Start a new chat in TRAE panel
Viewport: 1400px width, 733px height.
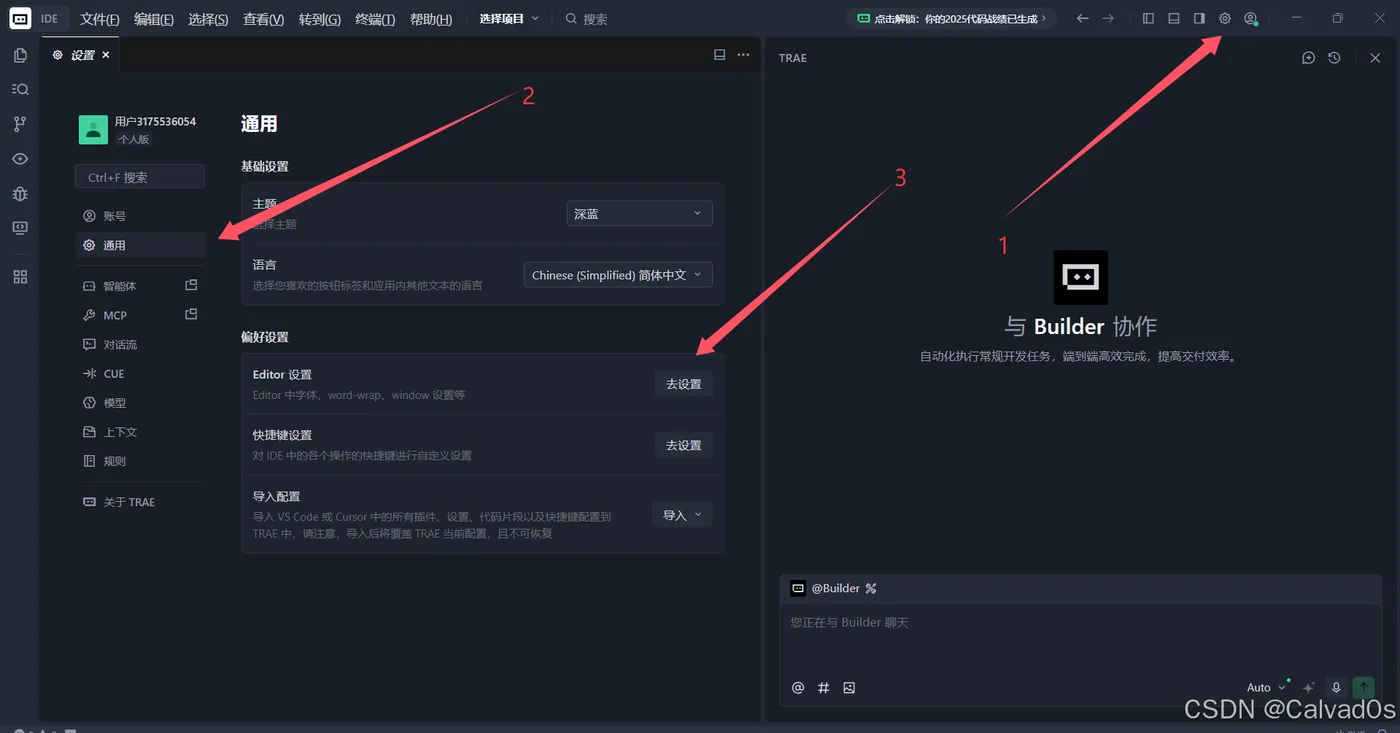tap(1308, 58)
